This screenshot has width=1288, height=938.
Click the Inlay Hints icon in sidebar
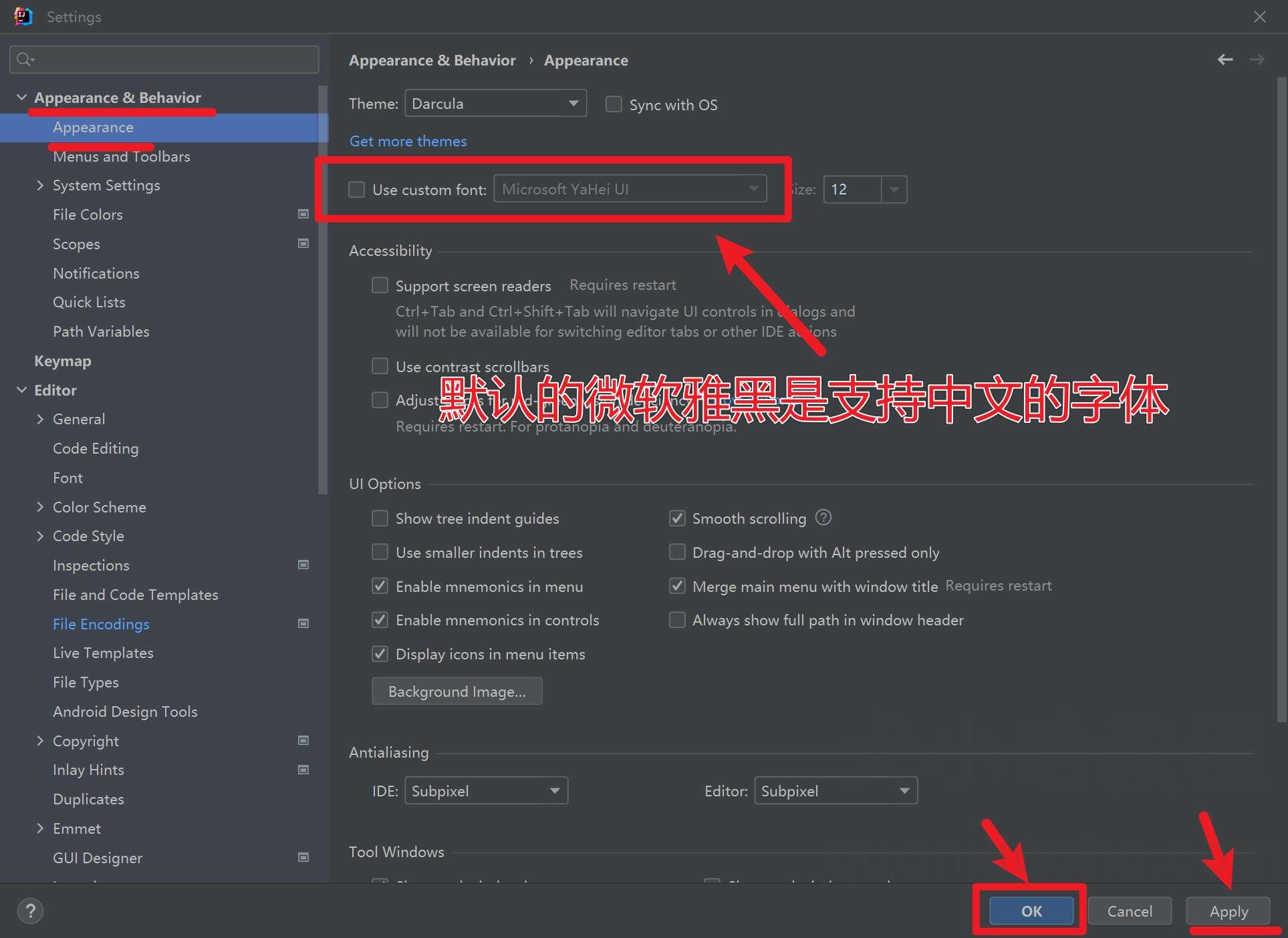click(x=305, y=769)
